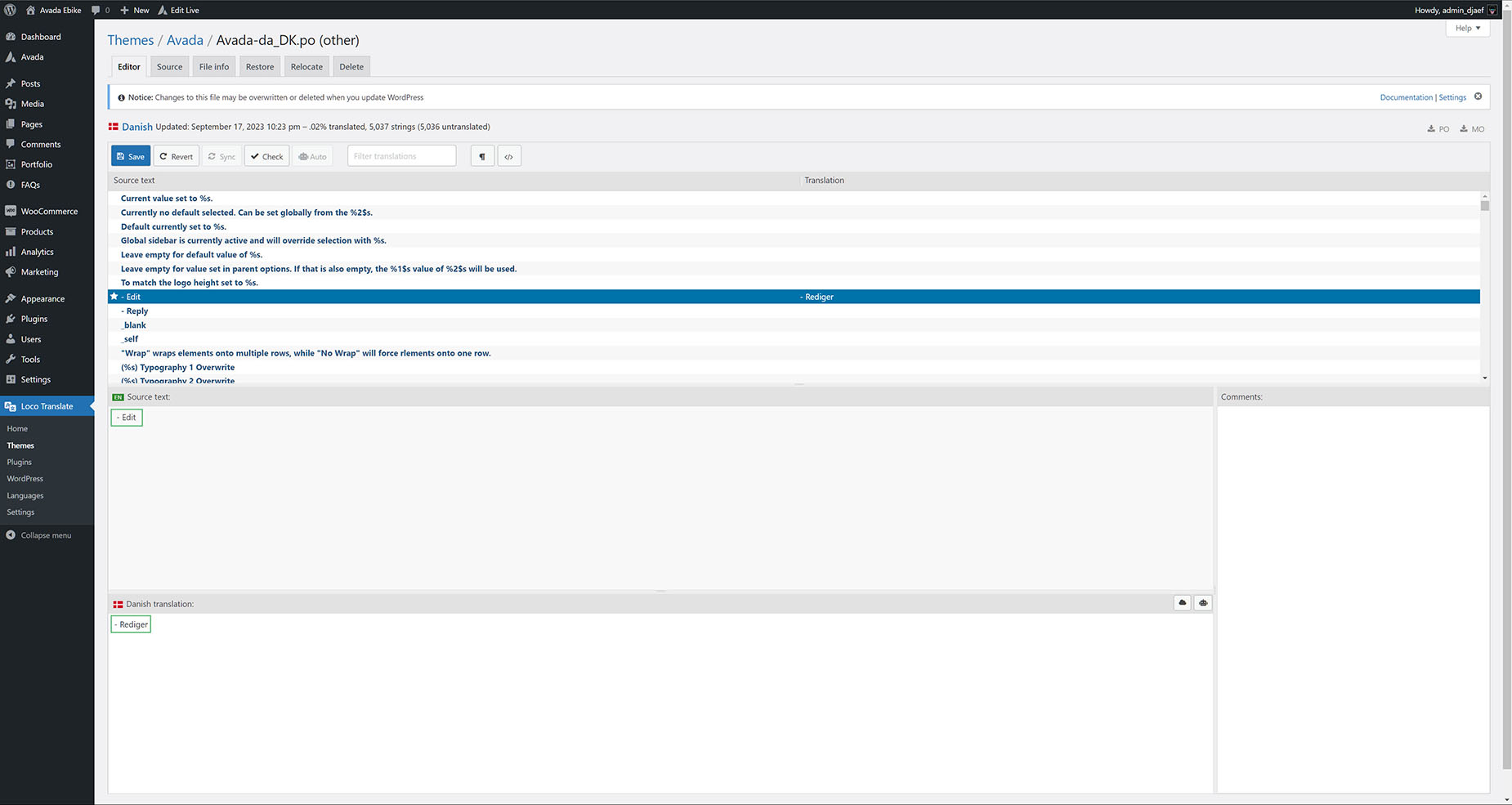Image resolution: width=1512 pixels, height=805 pixels.
Task: Toggle invisible characters with the pilcrow button
Action: coord(482,156)
